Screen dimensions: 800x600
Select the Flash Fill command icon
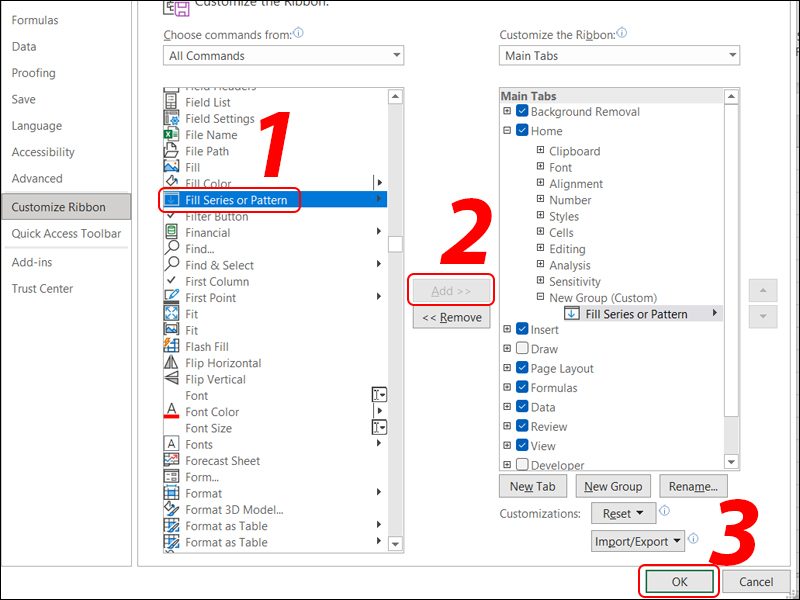point(171,347)
